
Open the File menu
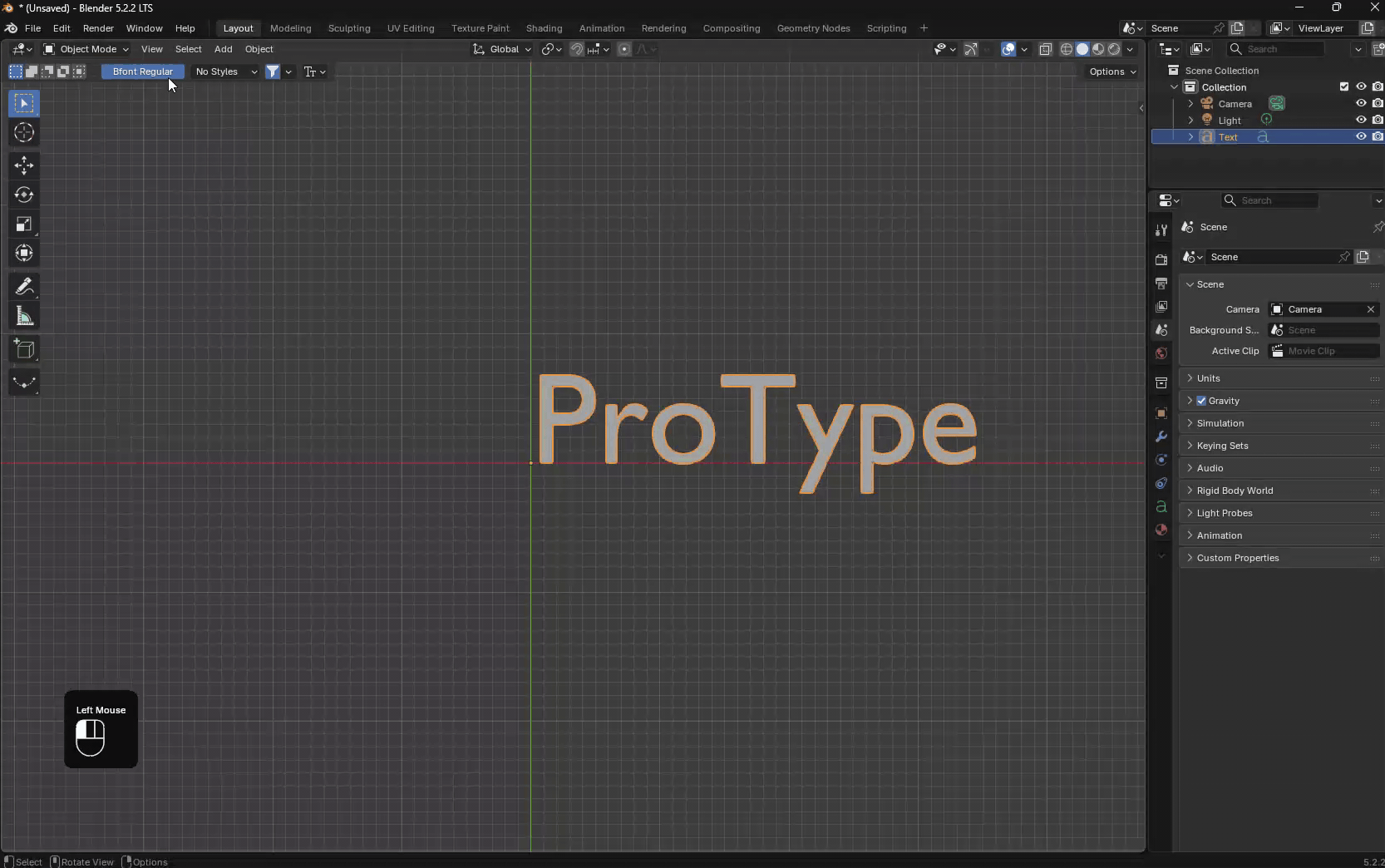[x=32, y=28]
